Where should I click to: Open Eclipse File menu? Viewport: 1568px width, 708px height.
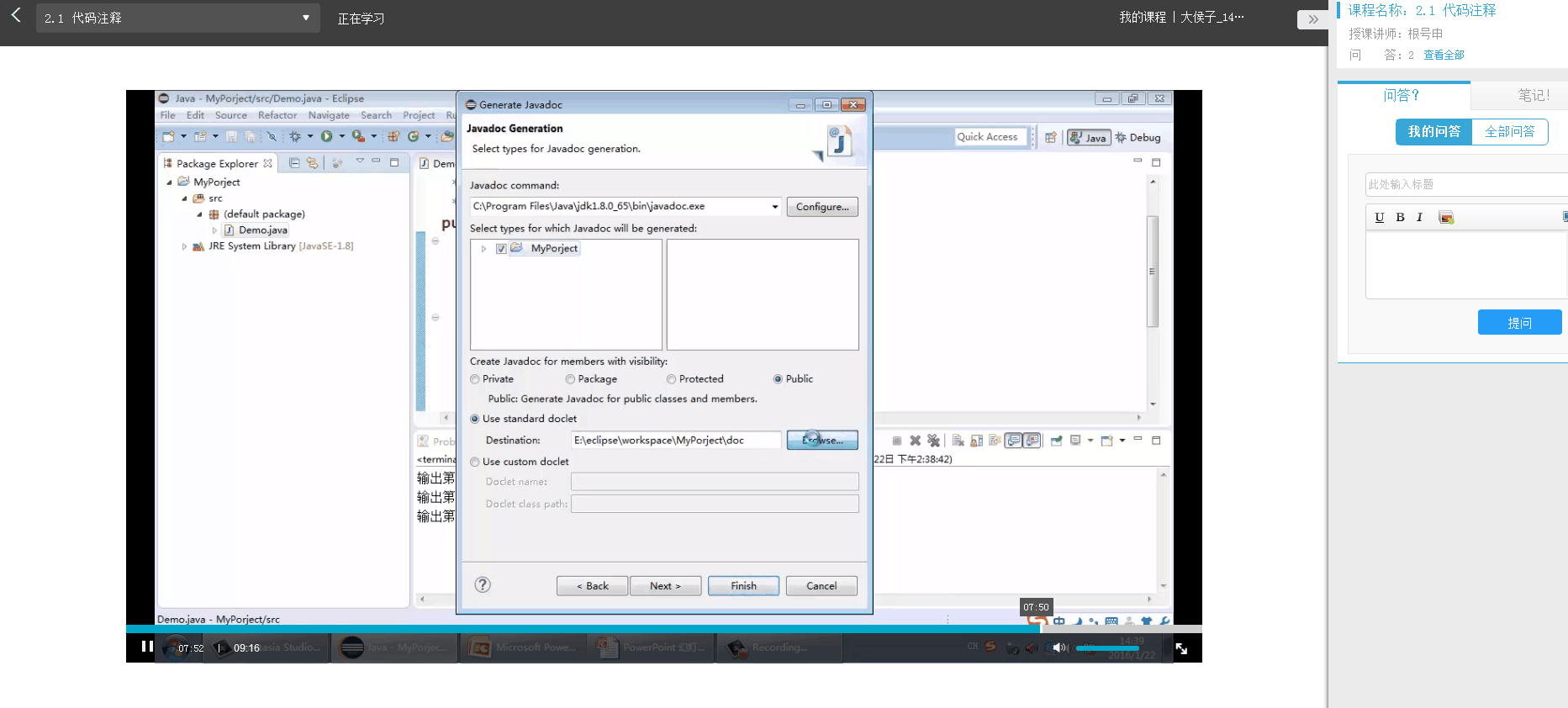tap(168, 115)
